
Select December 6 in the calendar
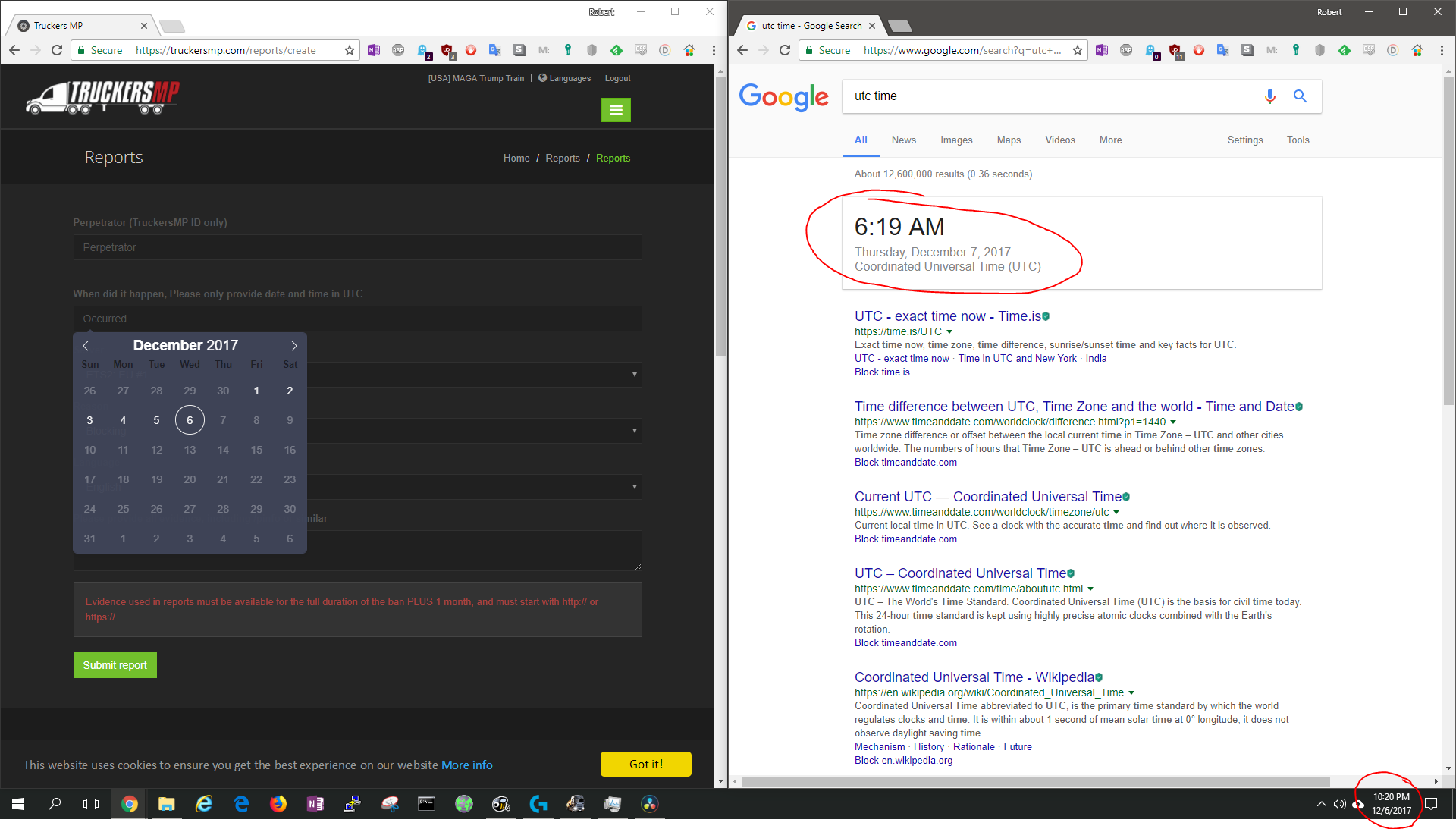tap(190, 420)
